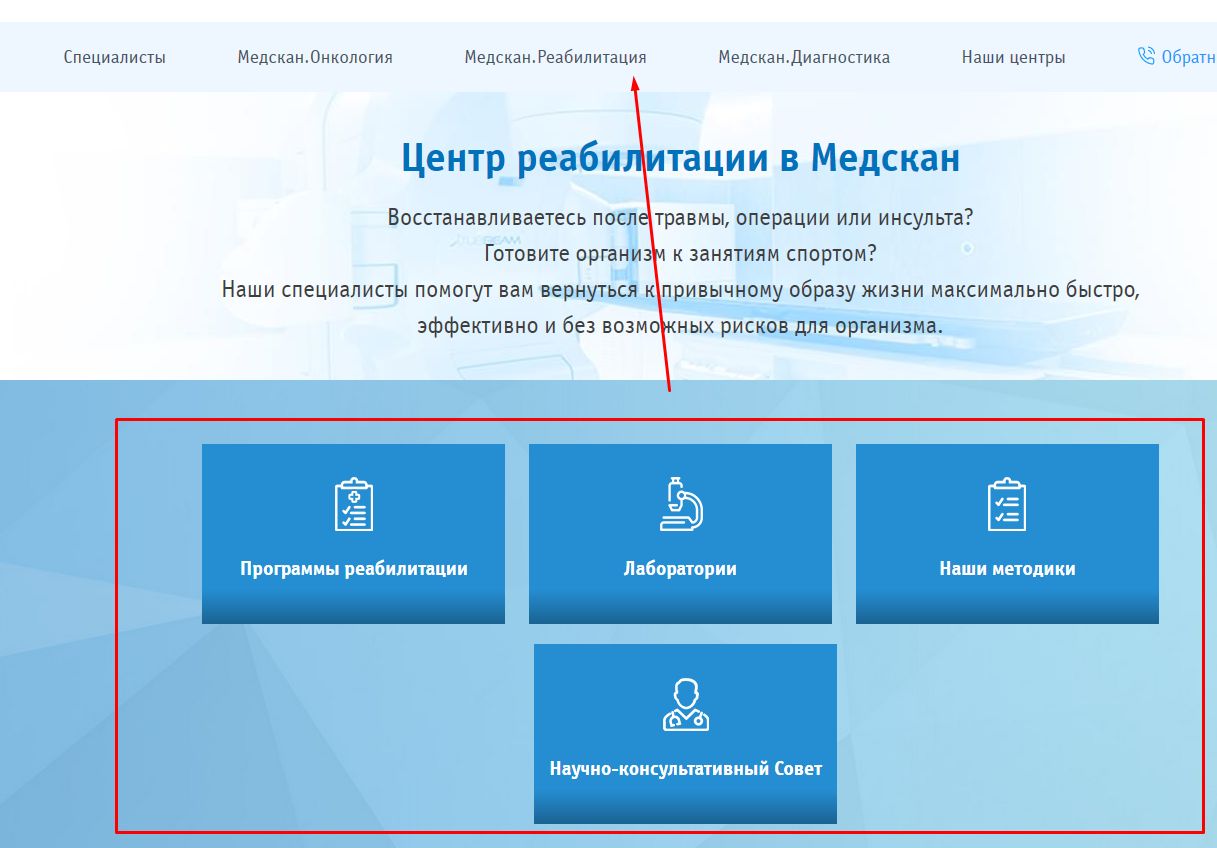Click the line эффективно и без возможных рисков
The image size is (1217, 848).
pos(680,326)
